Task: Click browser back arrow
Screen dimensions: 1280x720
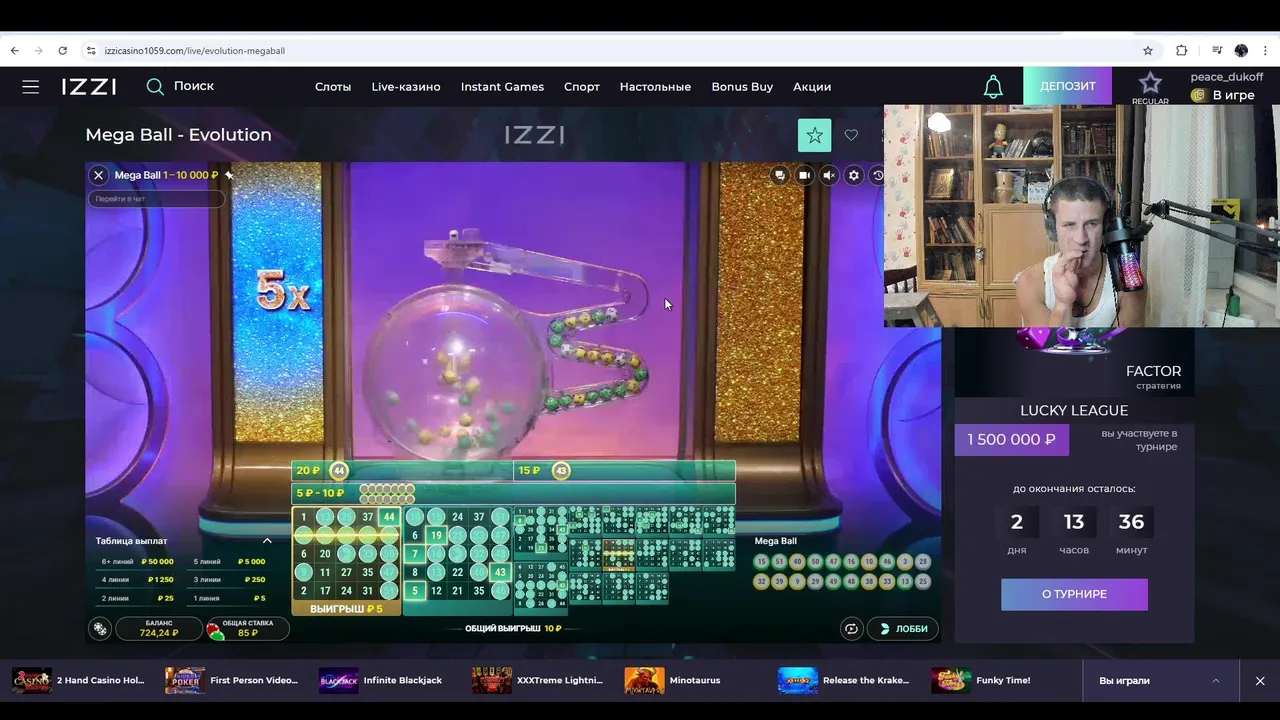Action: [x=14, y=50]
